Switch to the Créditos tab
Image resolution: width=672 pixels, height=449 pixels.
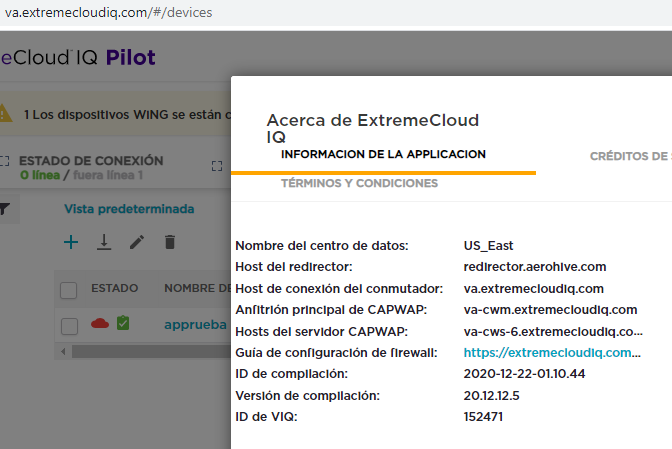630,156
